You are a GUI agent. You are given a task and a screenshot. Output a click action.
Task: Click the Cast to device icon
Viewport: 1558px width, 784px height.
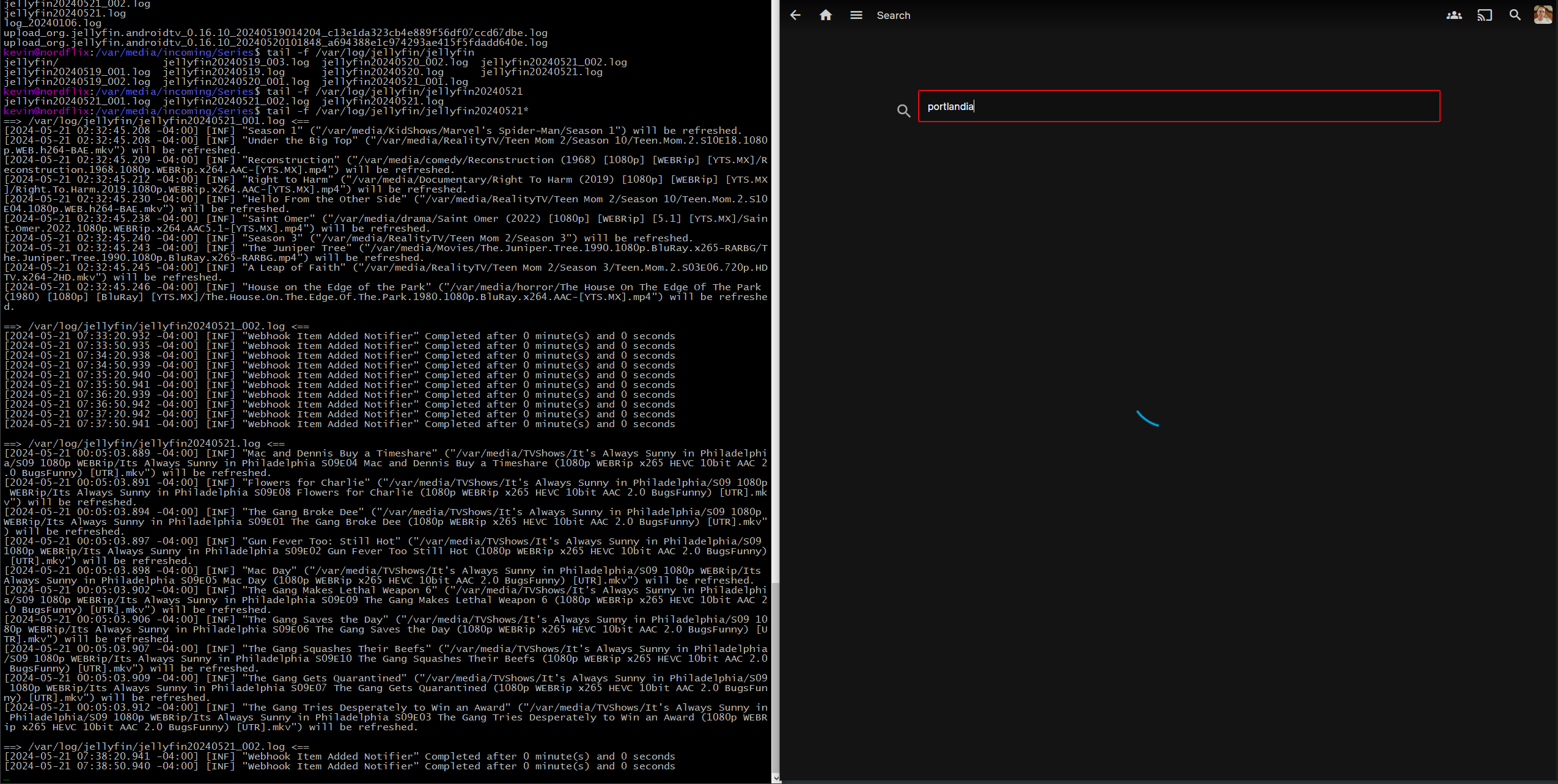[1485, 15]
